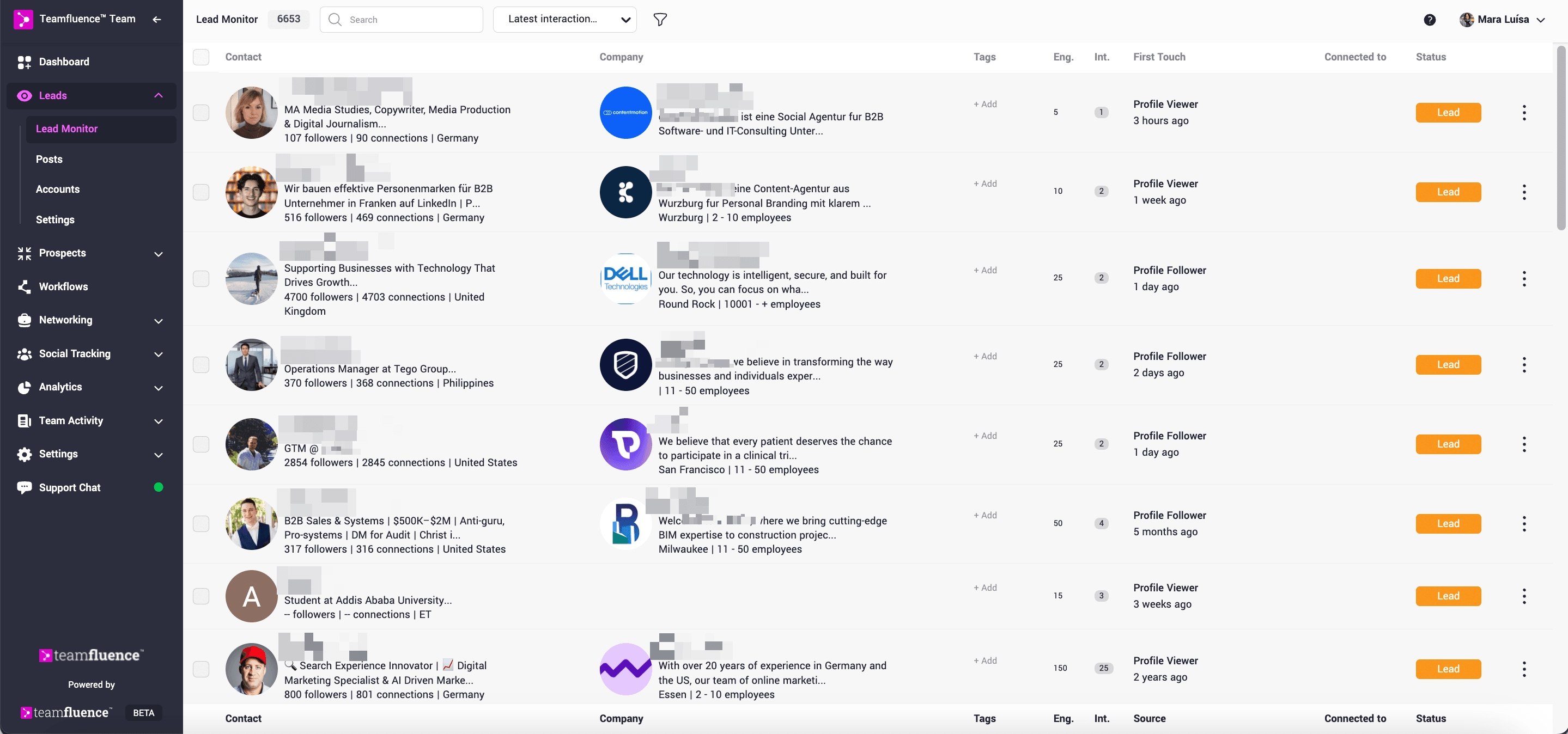
Task: Add tag to the GTM contact row
Action: (984, 436)
